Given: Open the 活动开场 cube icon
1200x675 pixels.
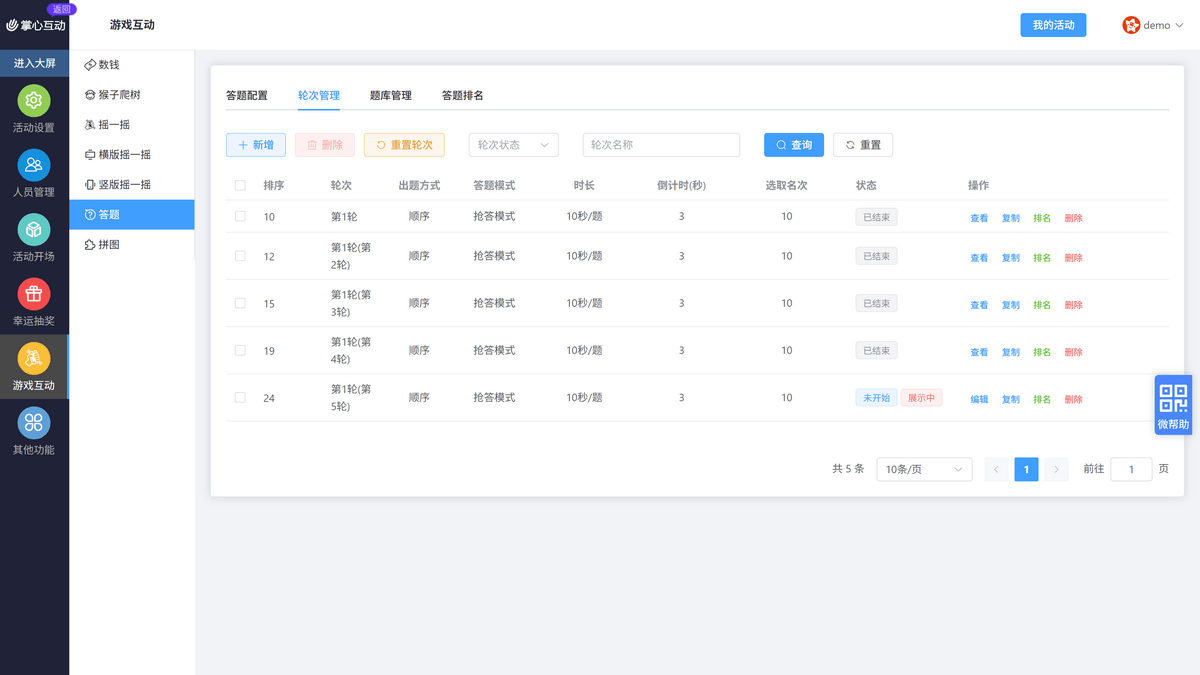Looking at the screenshot, I should (34, 230).
